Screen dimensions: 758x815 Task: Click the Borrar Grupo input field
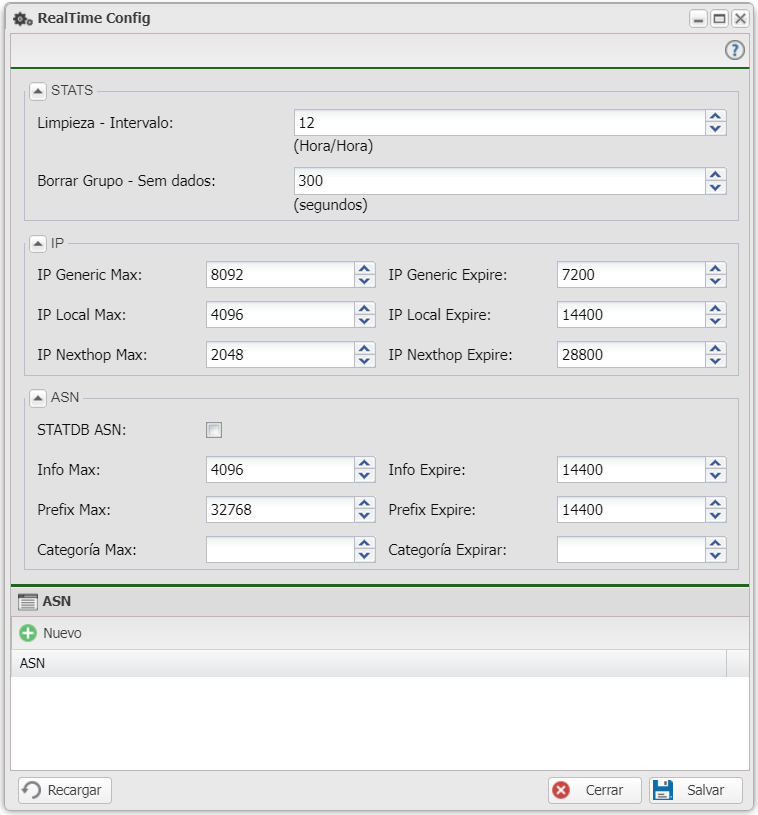(499, 181)
